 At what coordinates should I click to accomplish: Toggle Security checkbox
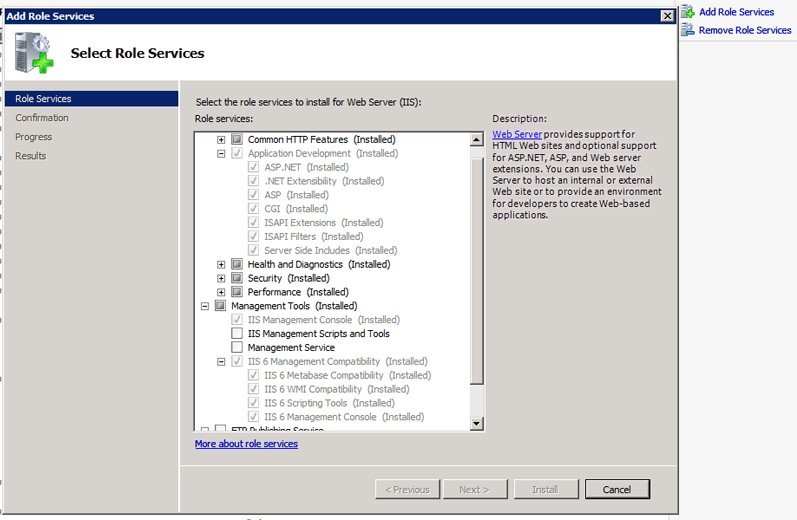[237, 278]
